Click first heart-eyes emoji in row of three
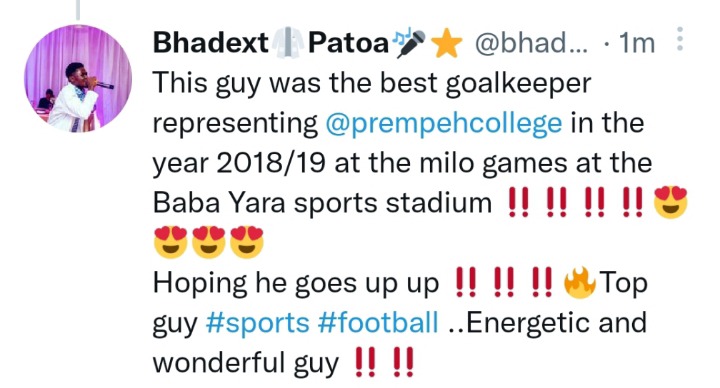 click(171, 242)
